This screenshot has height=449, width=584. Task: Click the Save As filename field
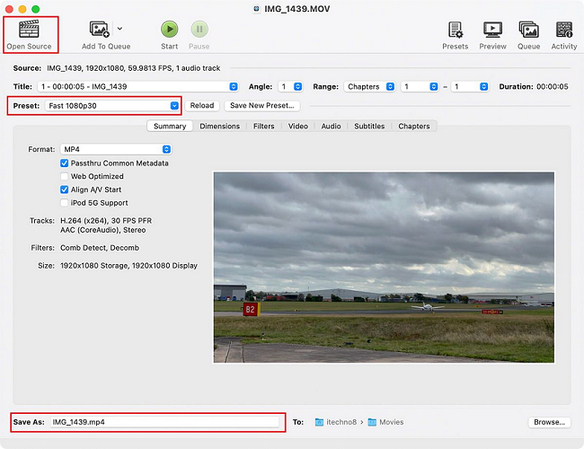(165, 422)
